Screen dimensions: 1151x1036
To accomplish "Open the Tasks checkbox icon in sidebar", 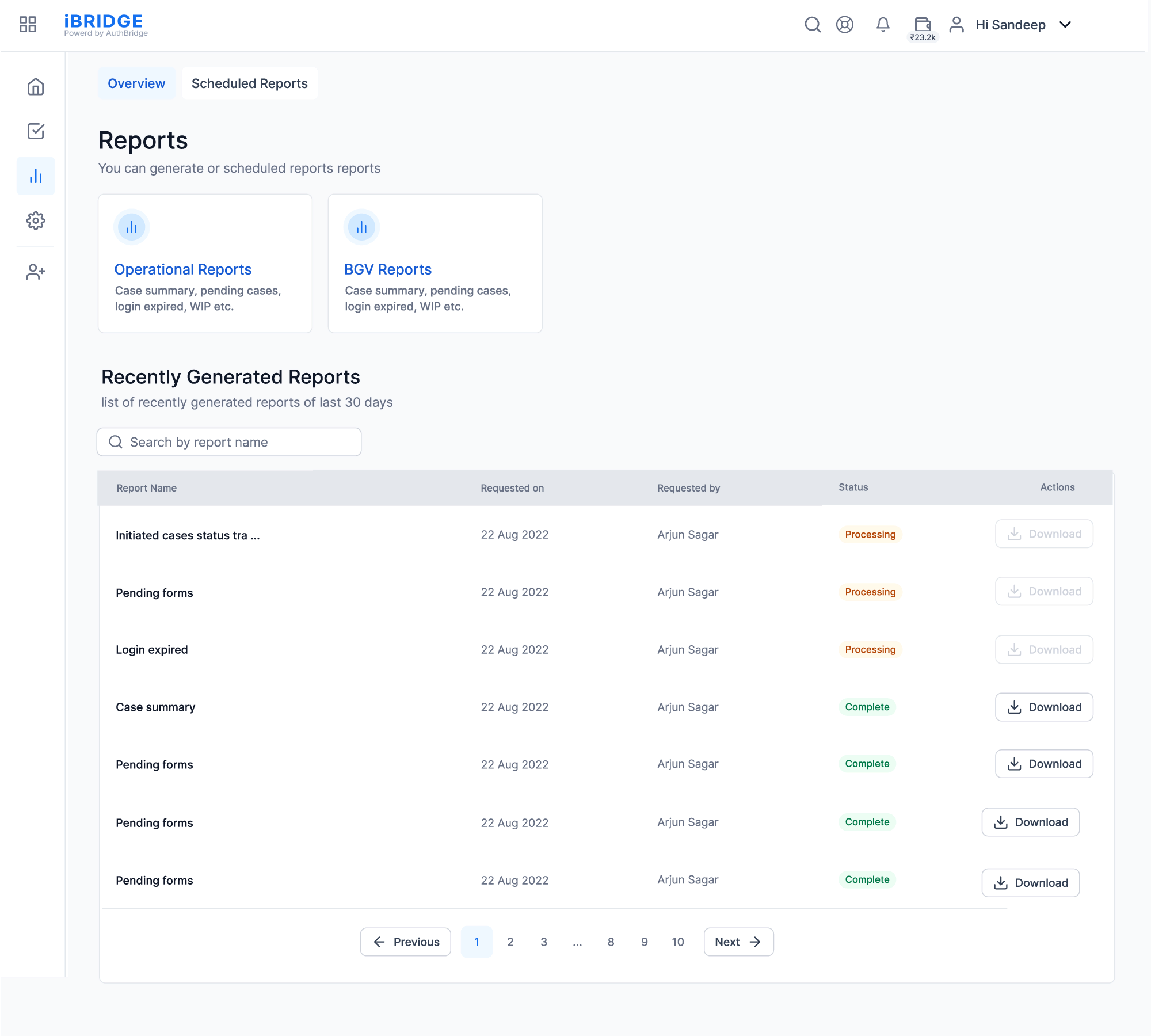I will 36,131.
